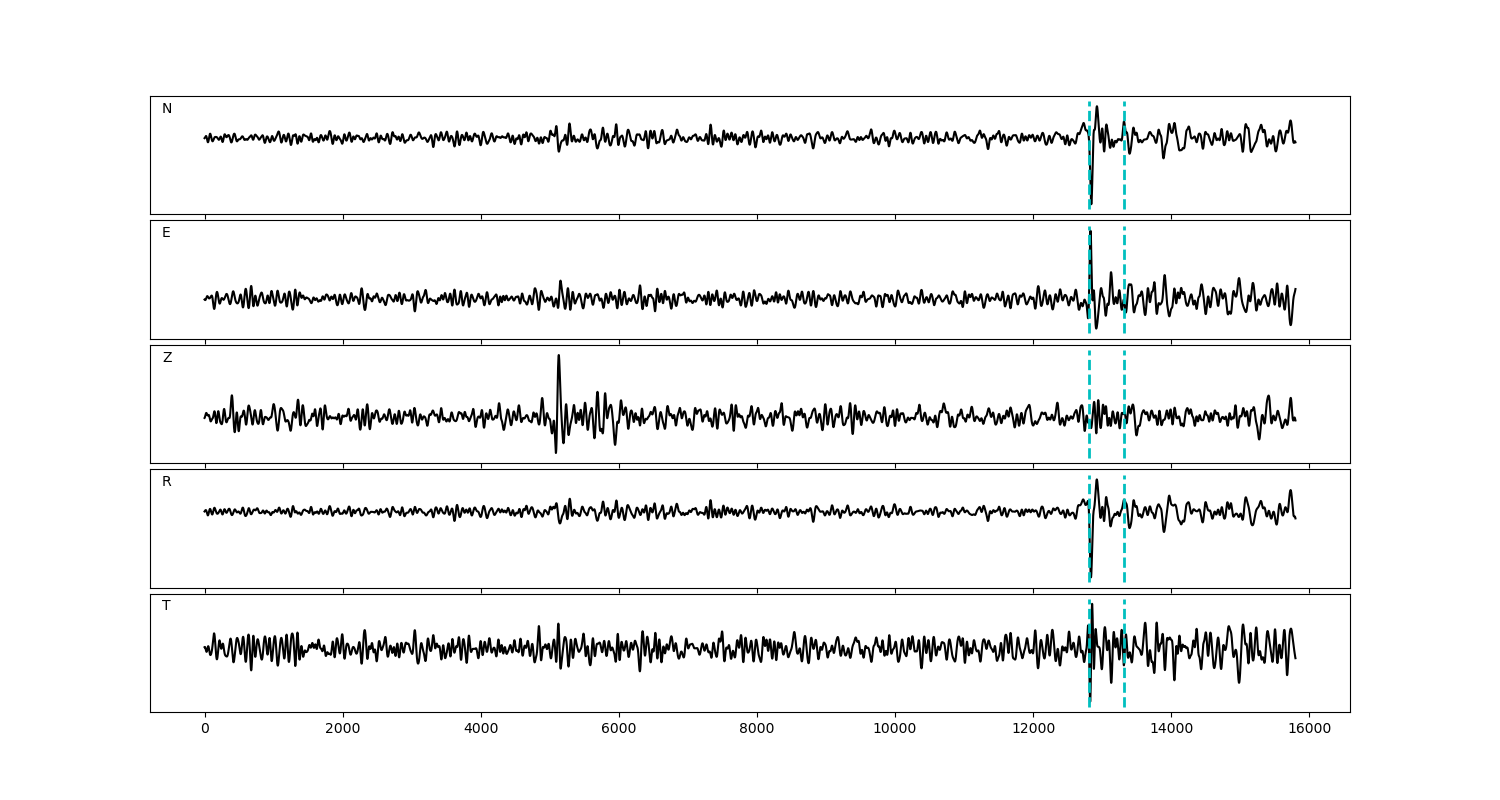This screenshot has height=800, width=1500.
Task: Click the x-axis tick label 6000
Action: [619, 729]
